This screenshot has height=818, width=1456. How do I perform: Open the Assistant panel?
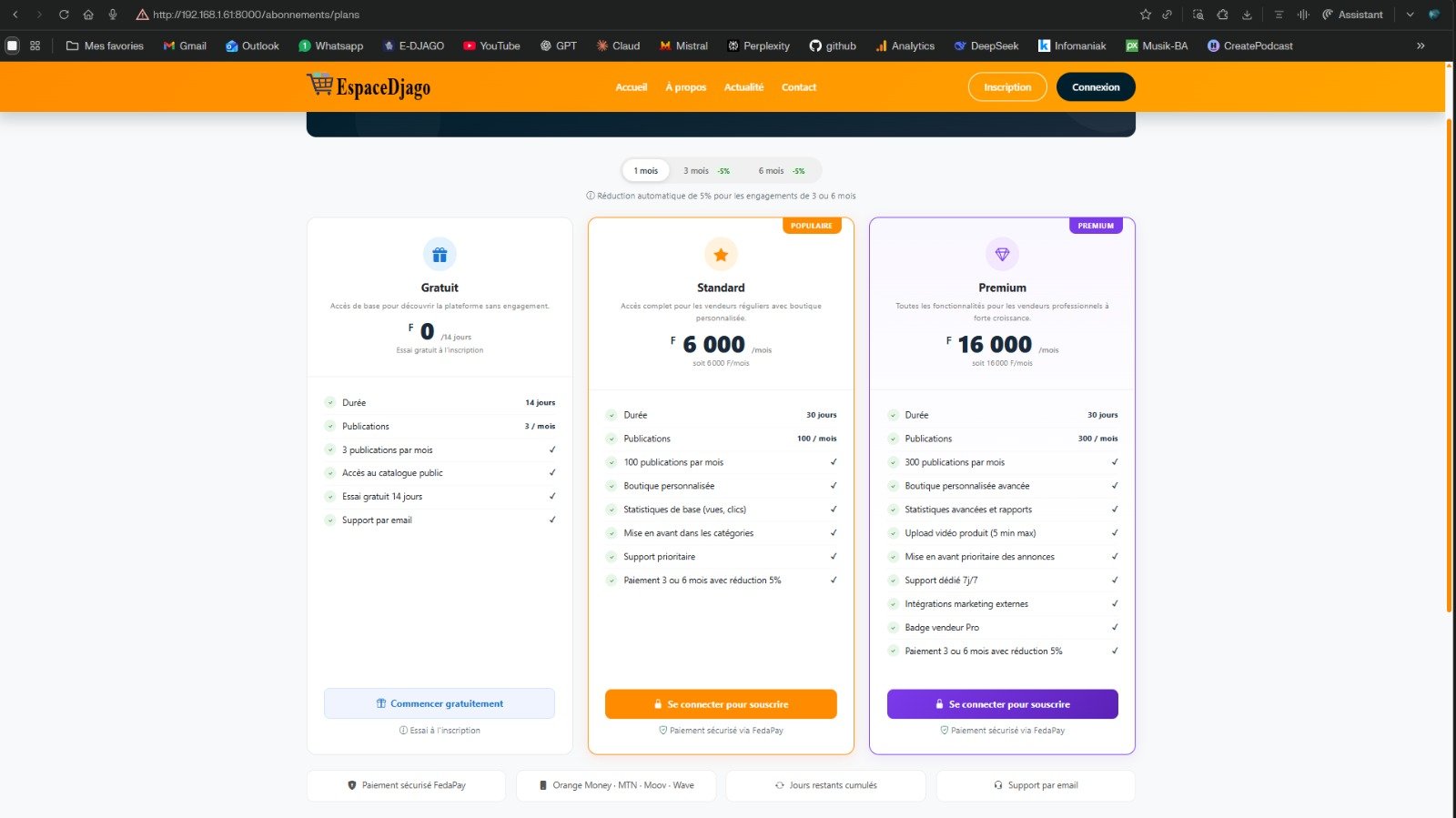pos(1352,15)
